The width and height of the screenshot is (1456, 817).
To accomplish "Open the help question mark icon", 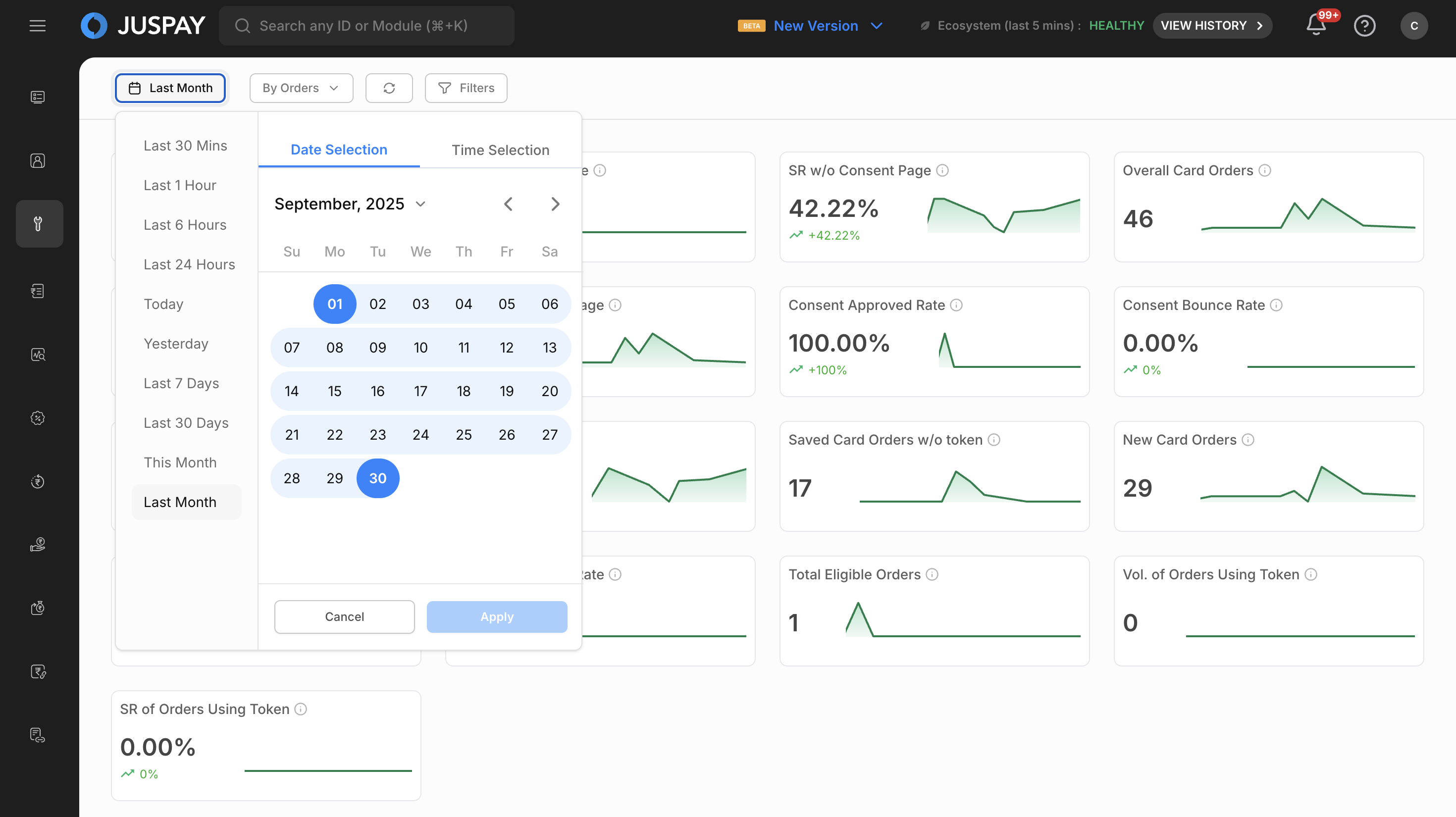I will click(1364, 25).
